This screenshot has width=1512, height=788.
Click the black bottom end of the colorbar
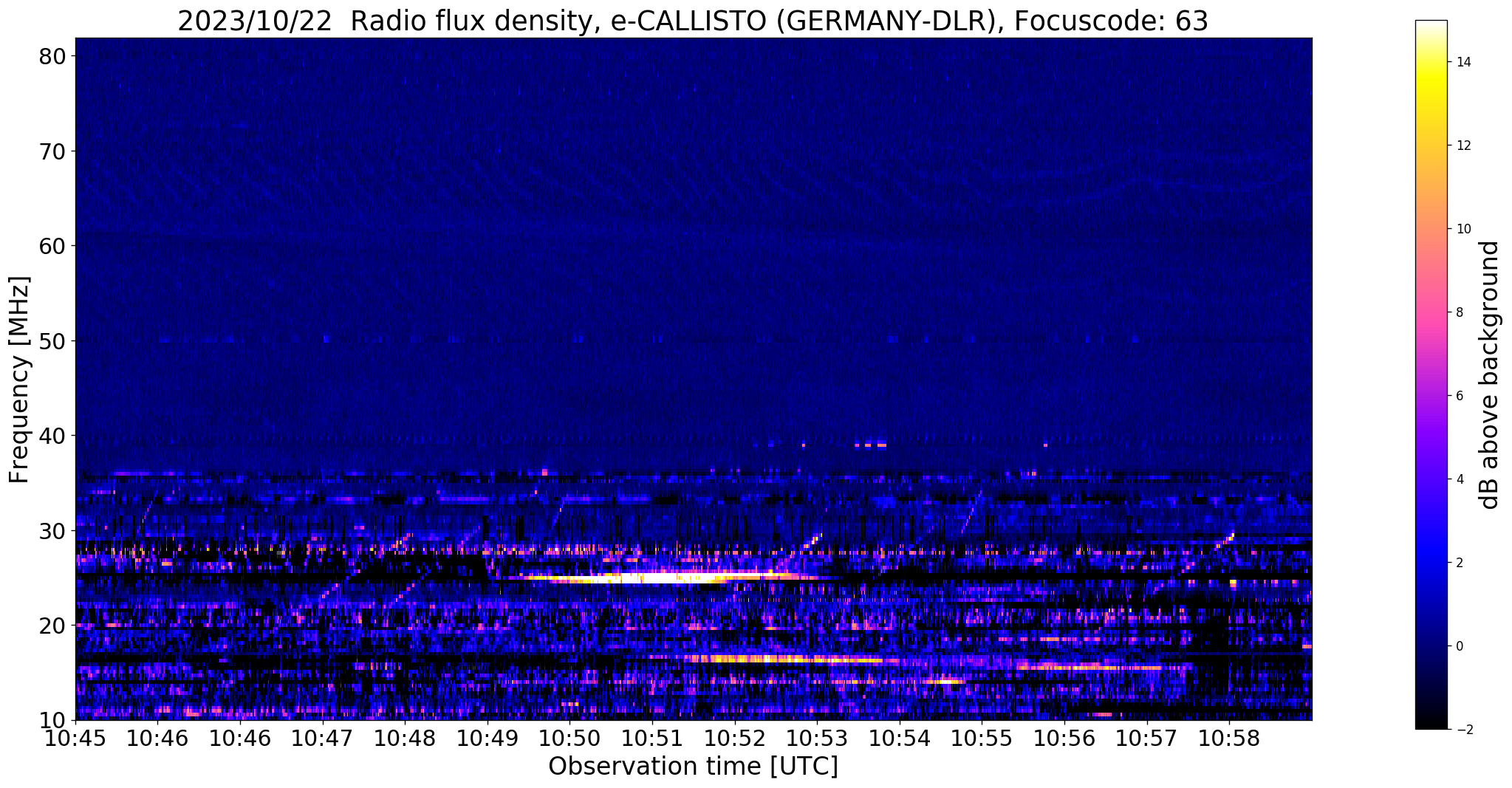1431,724
